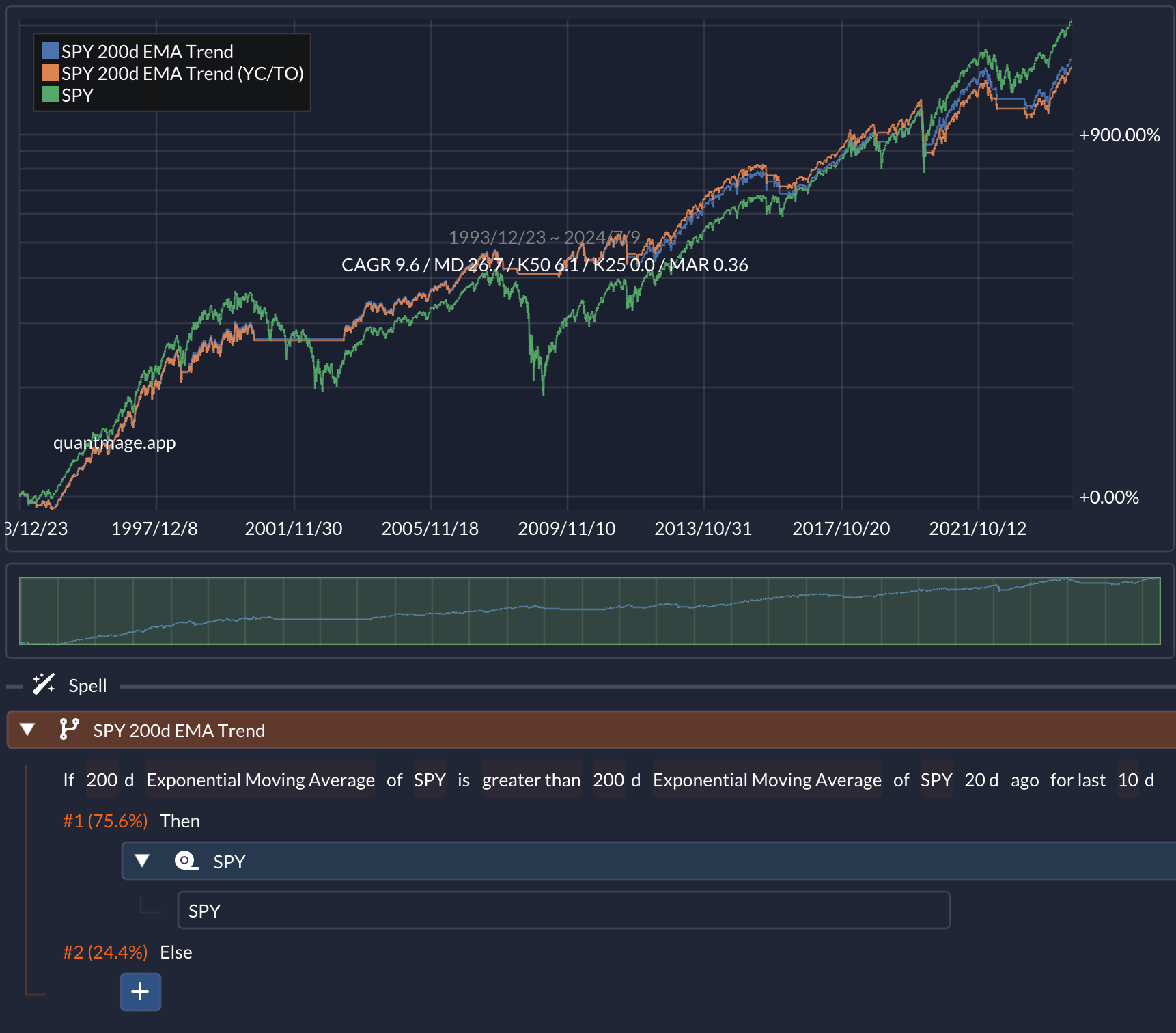The height and width of the screenshot is (1033, 1176).
Task: Click the SPY group header label
Action: (x=229, y=862)
